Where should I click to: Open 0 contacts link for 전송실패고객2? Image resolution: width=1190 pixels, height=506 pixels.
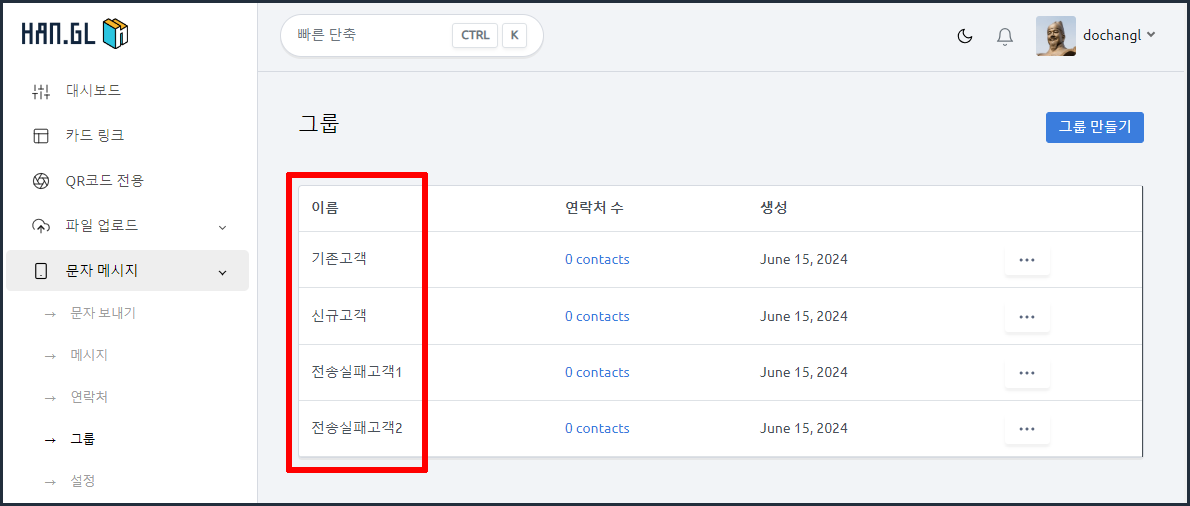[x=597, y=429]
